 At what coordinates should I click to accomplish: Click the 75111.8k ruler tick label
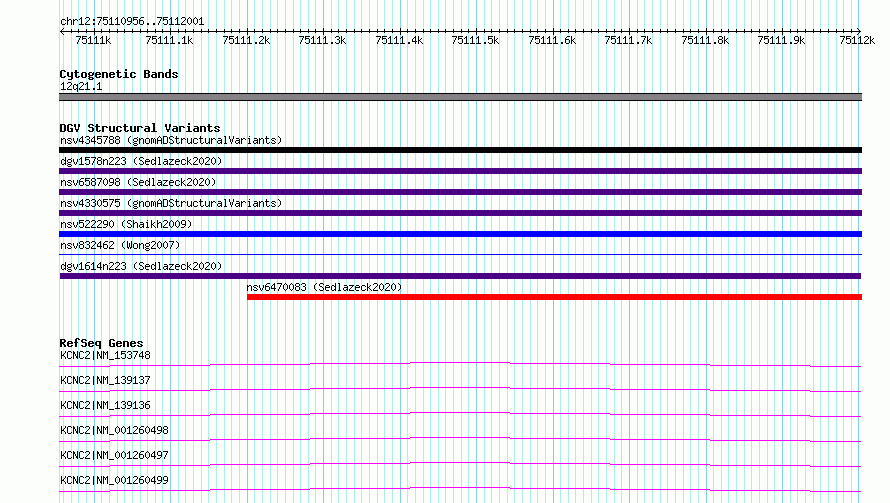coord(705,40)
